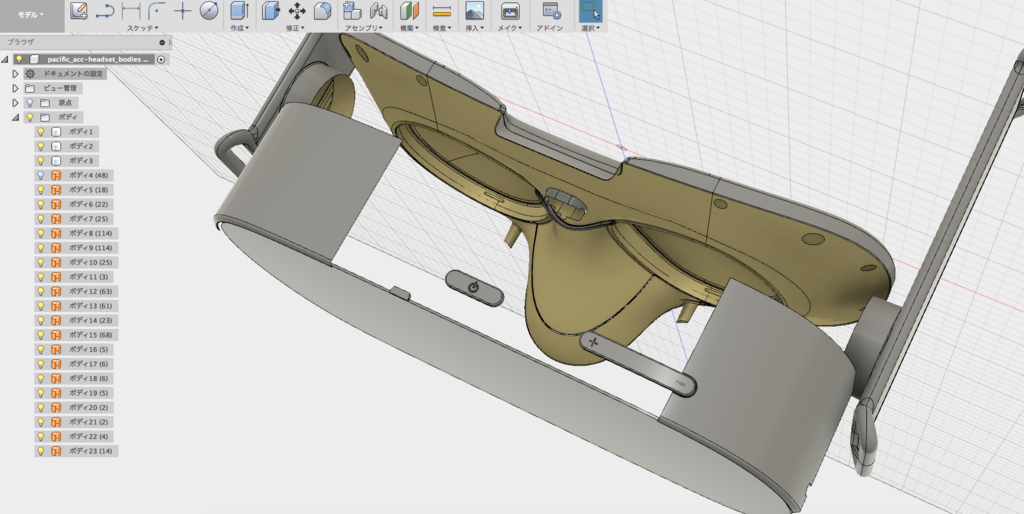Select the Fillet sketch tool
This screenshot has height=514, width=1024.
(x=156, y=10)
